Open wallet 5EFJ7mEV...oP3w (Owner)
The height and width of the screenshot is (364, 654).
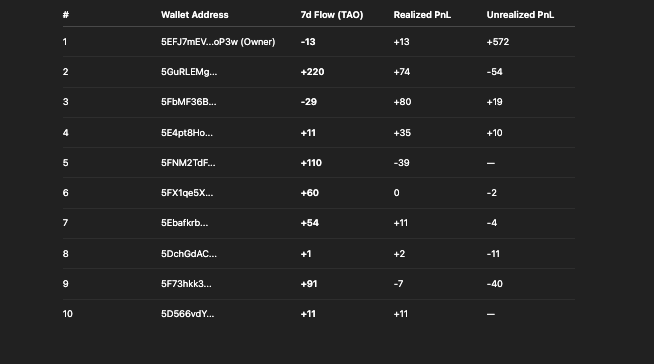point(218,42)
